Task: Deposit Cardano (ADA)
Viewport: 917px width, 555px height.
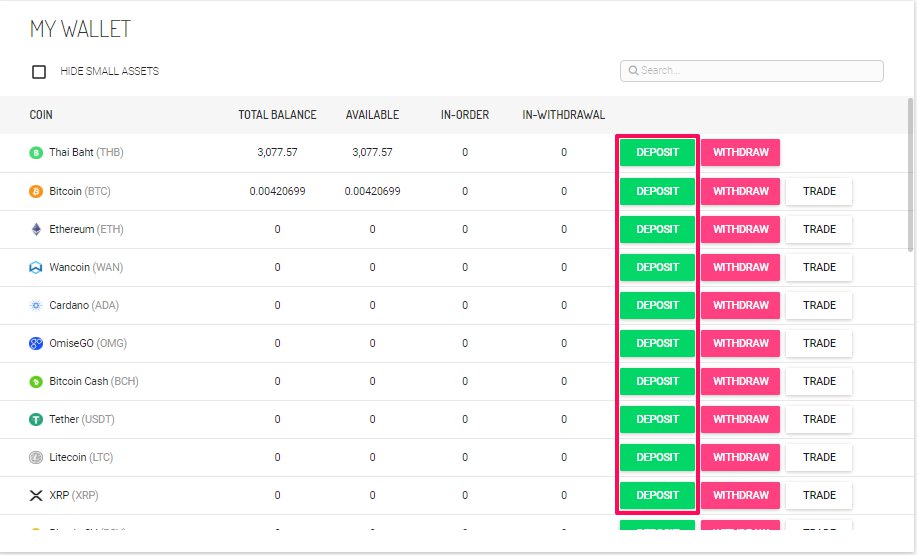Action: point(657,305)
